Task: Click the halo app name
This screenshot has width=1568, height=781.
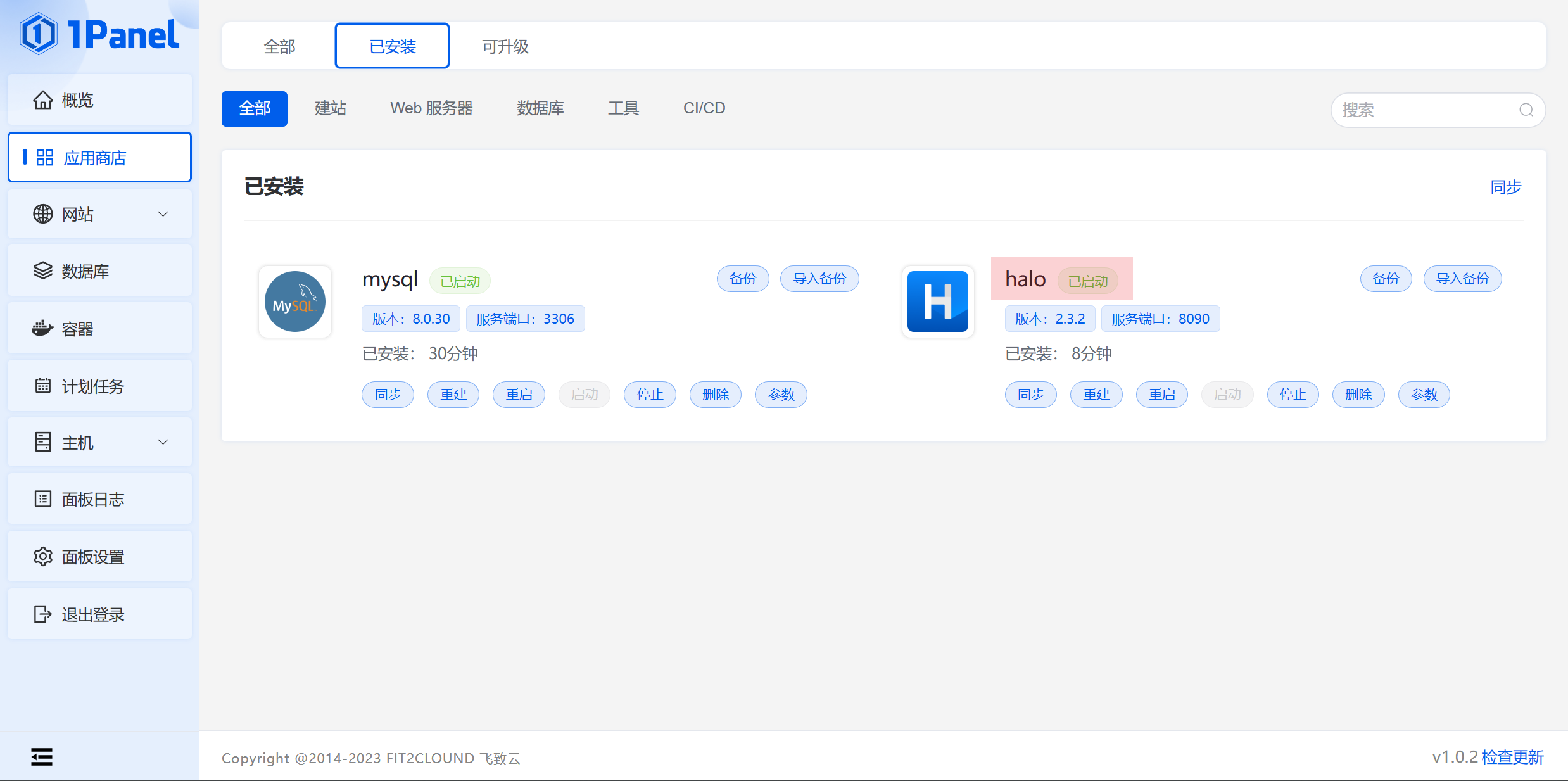Action: [x=1025, y=279]
